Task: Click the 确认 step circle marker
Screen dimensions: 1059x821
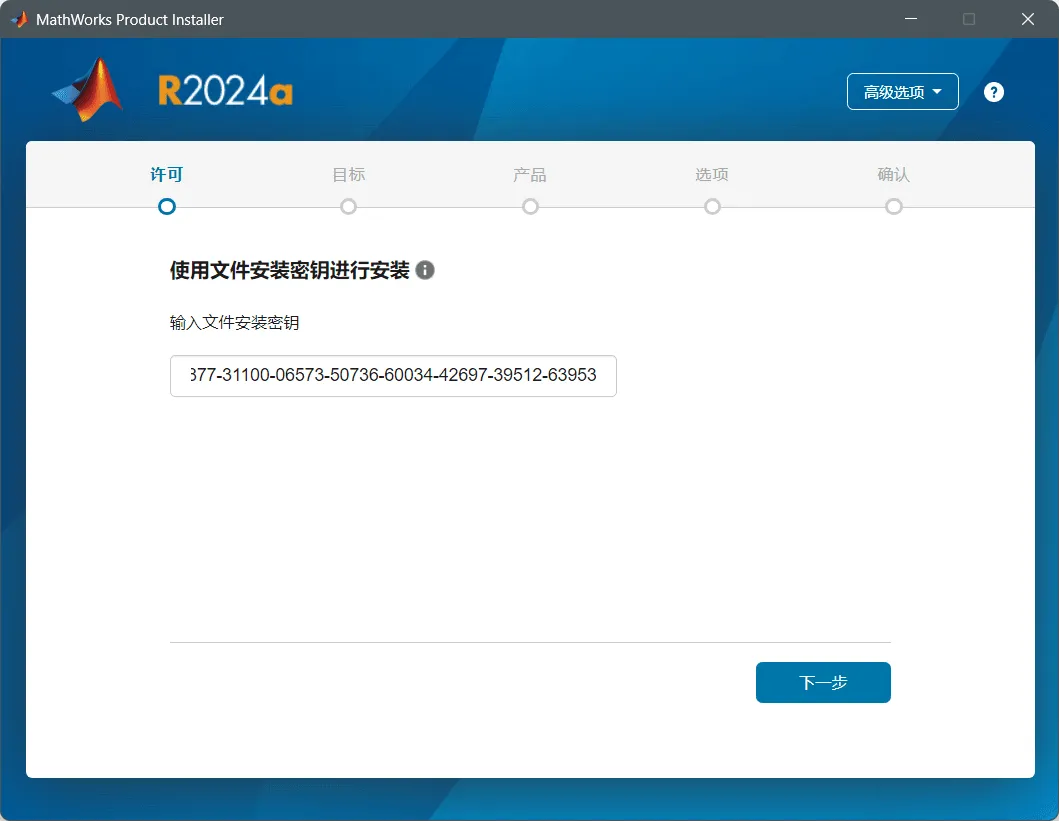Action: (894, 207)
